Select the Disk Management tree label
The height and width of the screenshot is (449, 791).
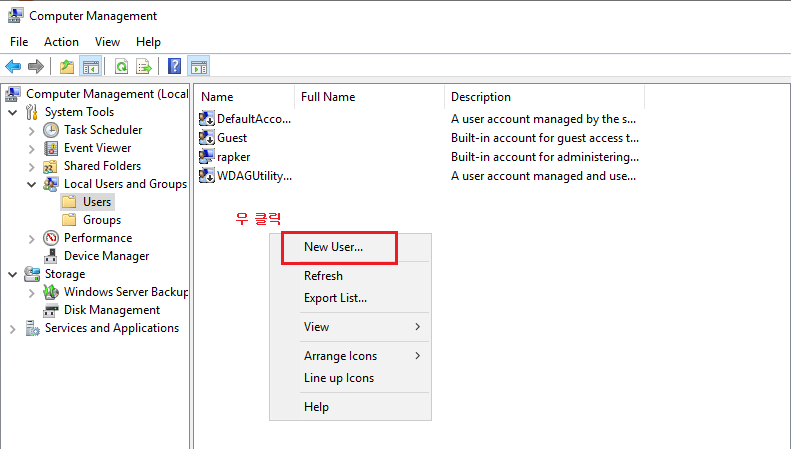point(112,310)
